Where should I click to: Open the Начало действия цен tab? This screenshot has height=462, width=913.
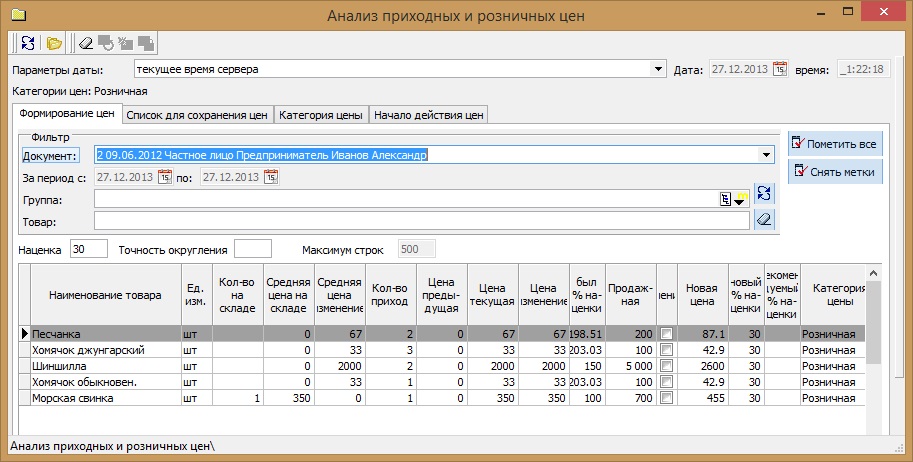pos(429,115)
